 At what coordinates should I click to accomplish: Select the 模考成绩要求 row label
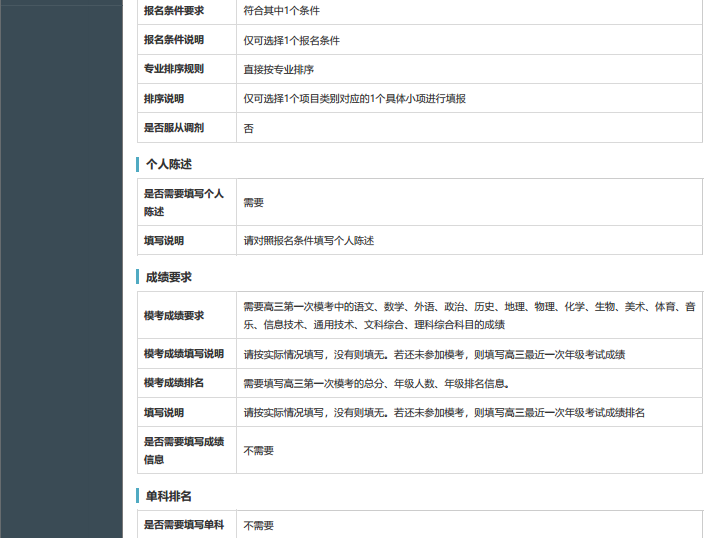coord(173,315)
